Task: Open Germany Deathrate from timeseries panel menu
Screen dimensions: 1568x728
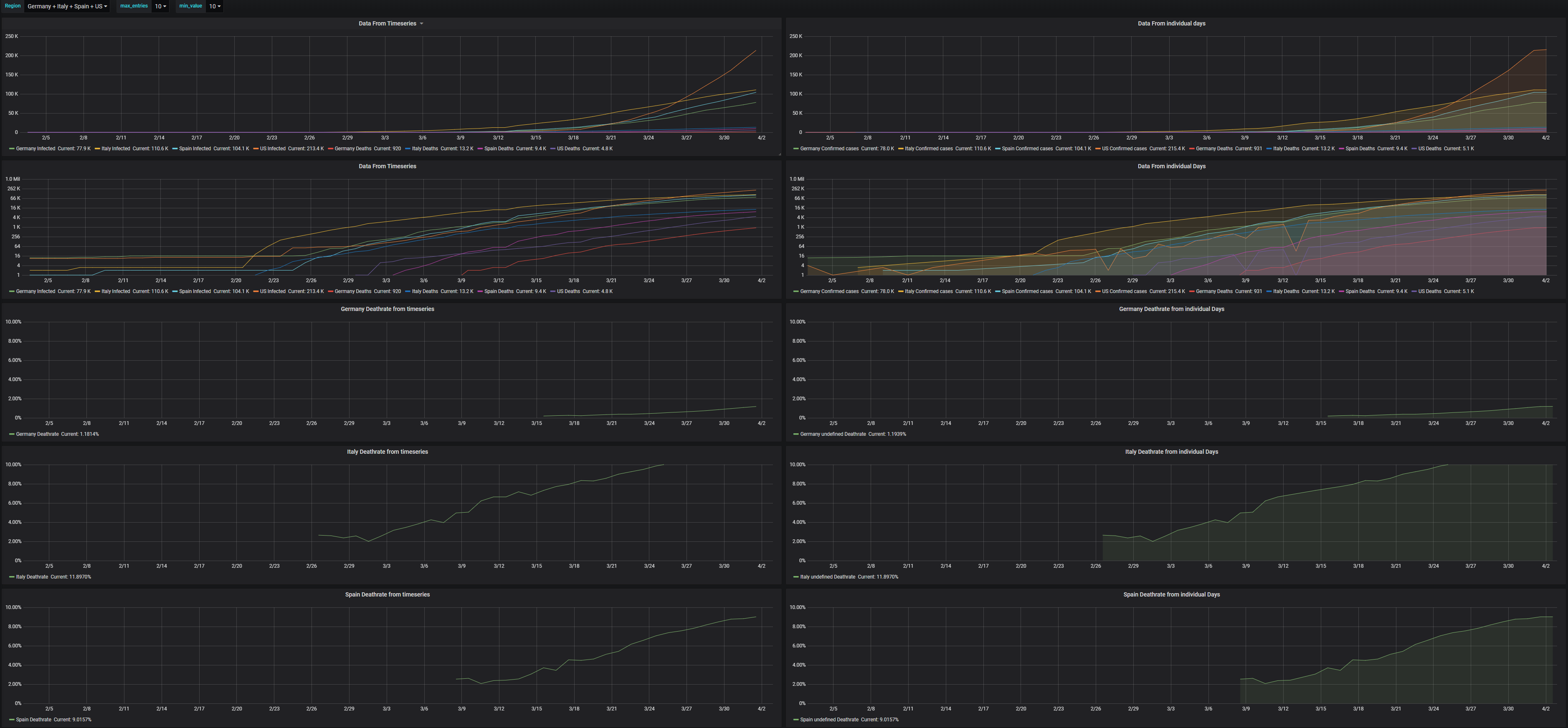Action: 387,309
